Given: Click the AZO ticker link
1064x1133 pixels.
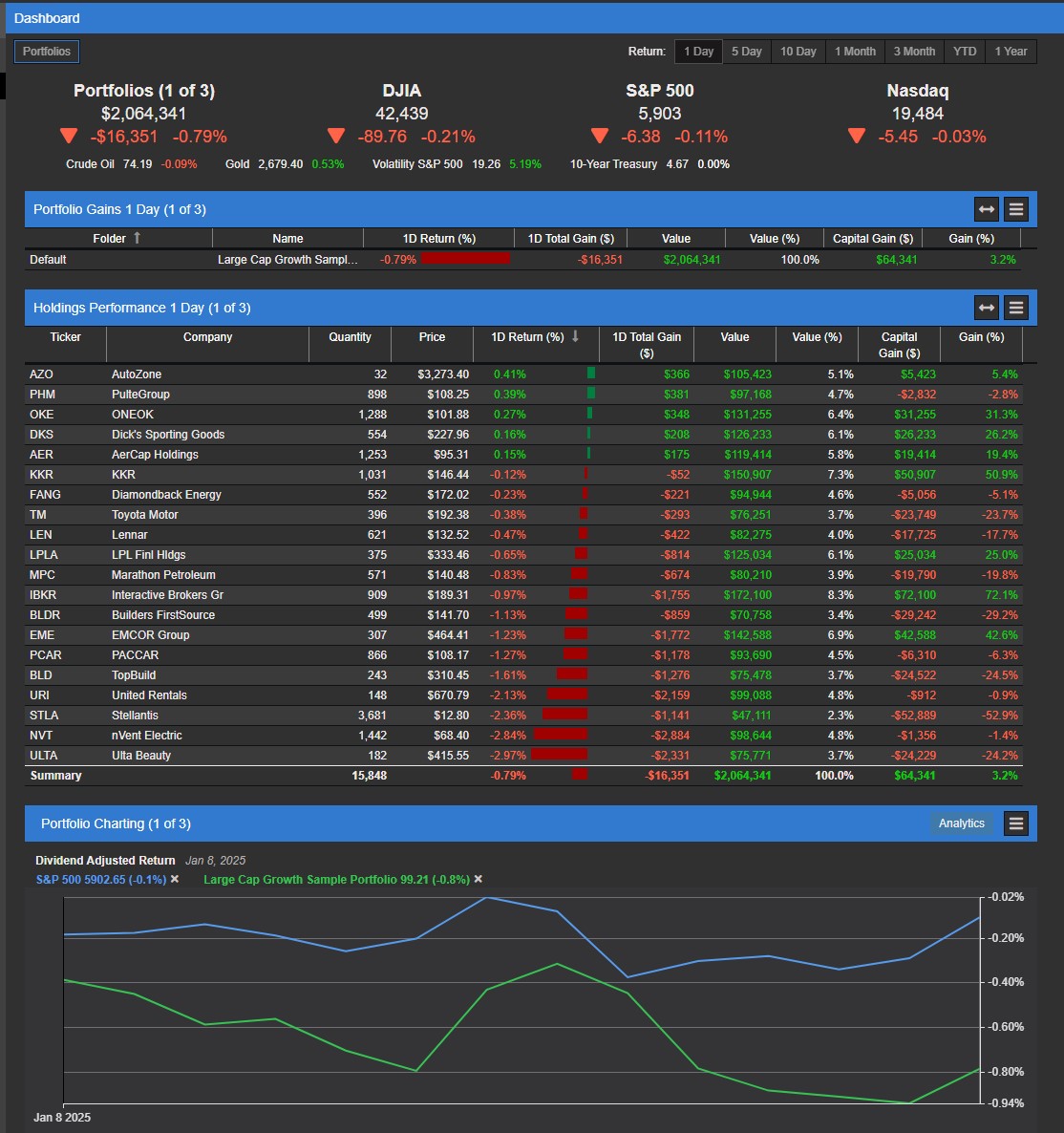Looking at the screenshot, I should pos(39,374).
